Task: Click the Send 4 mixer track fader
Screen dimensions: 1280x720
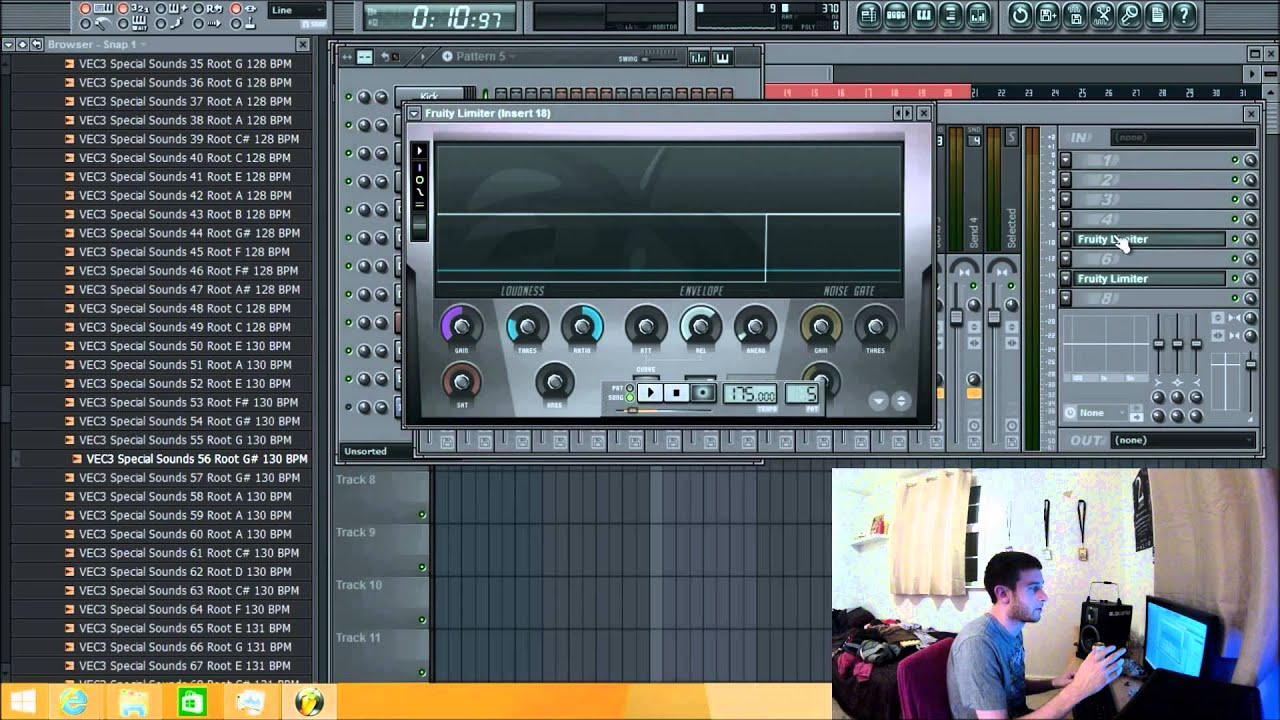Action: point(956,317)
